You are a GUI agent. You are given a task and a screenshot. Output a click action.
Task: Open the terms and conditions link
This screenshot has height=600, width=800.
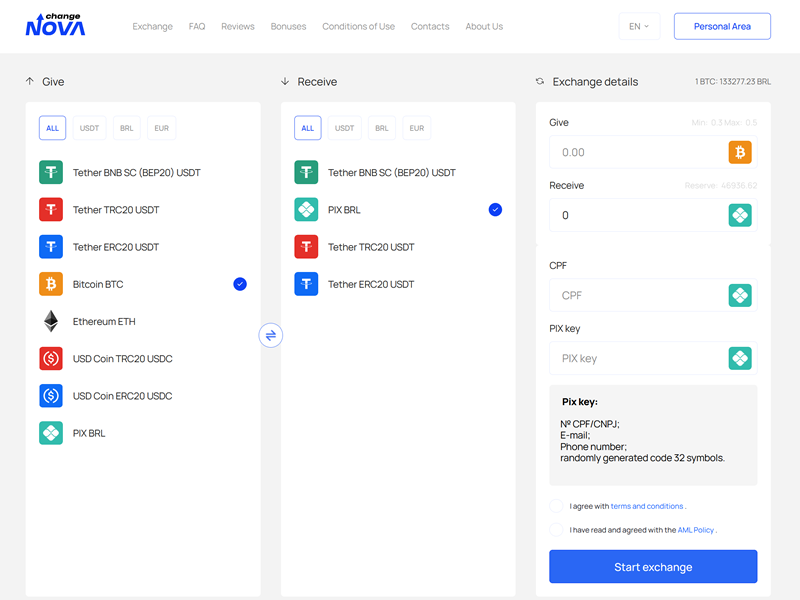pyautogui.click(x=647, y=506)
